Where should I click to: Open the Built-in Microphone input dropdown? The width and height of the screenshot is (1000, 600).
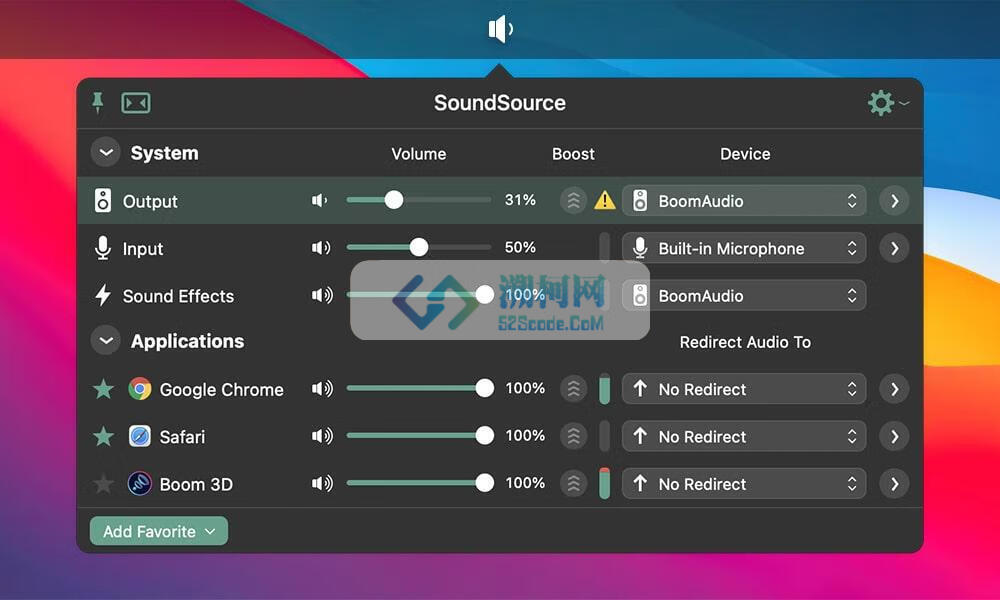pos(744,248)
